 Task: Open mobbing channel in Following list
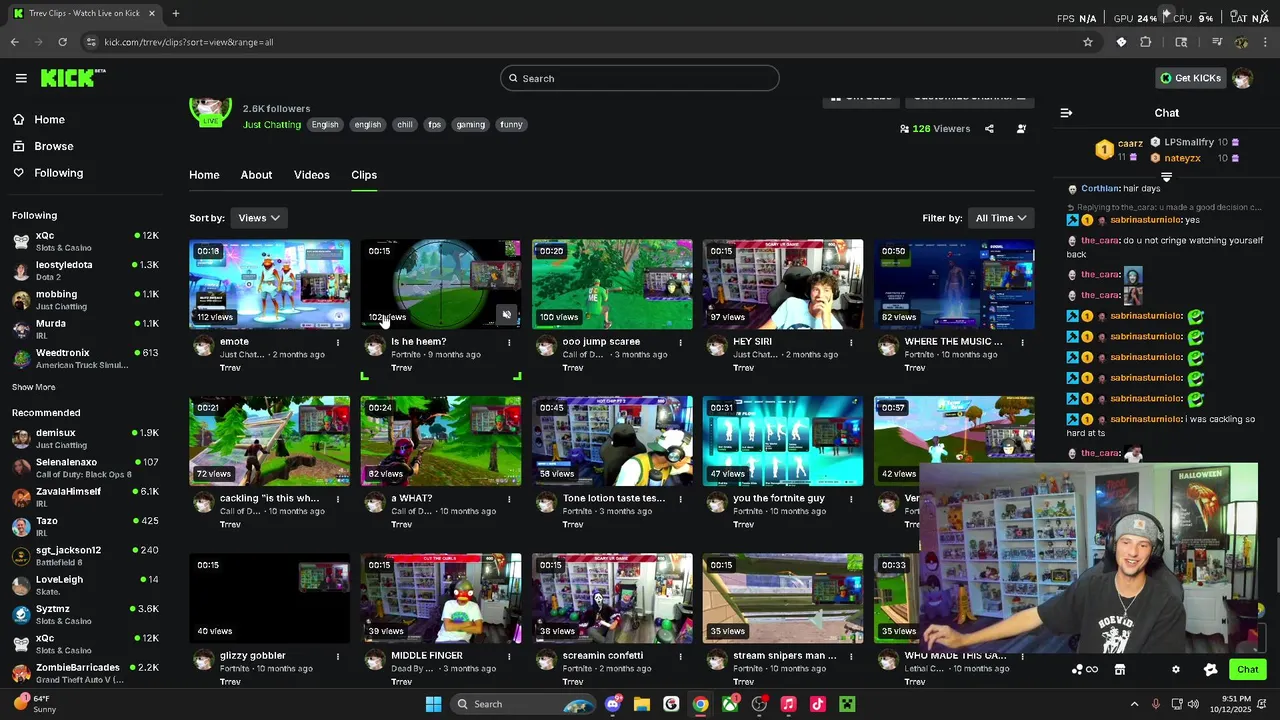point(85,300)
